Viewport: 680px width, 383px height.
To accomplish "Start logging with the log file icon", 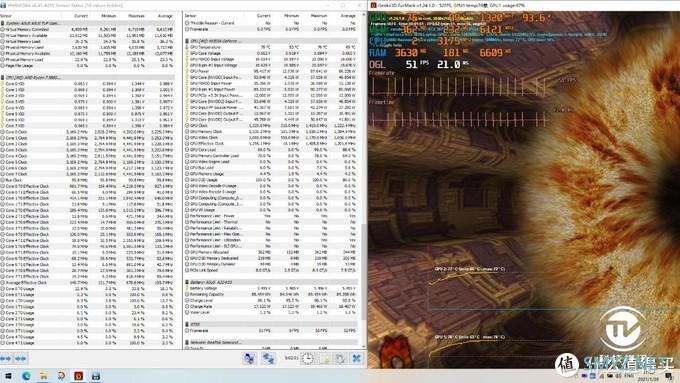I will pos(324,358).
